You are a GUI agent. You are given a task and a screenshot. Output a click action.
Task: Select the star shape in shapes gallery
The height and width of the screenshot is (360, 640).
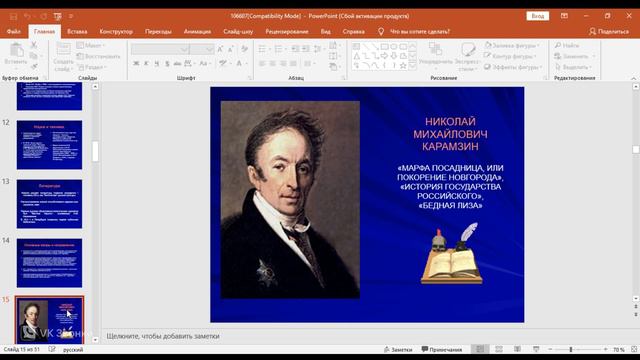403,65
